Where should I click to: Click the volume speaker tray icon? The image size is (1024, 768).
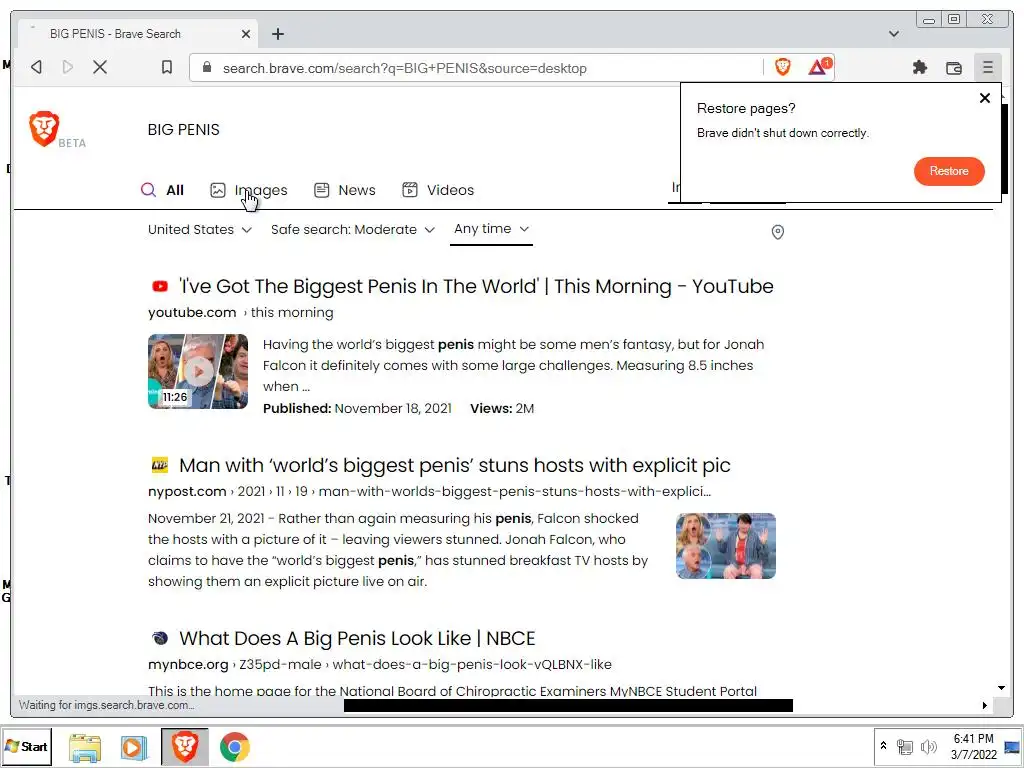(928, 746)
